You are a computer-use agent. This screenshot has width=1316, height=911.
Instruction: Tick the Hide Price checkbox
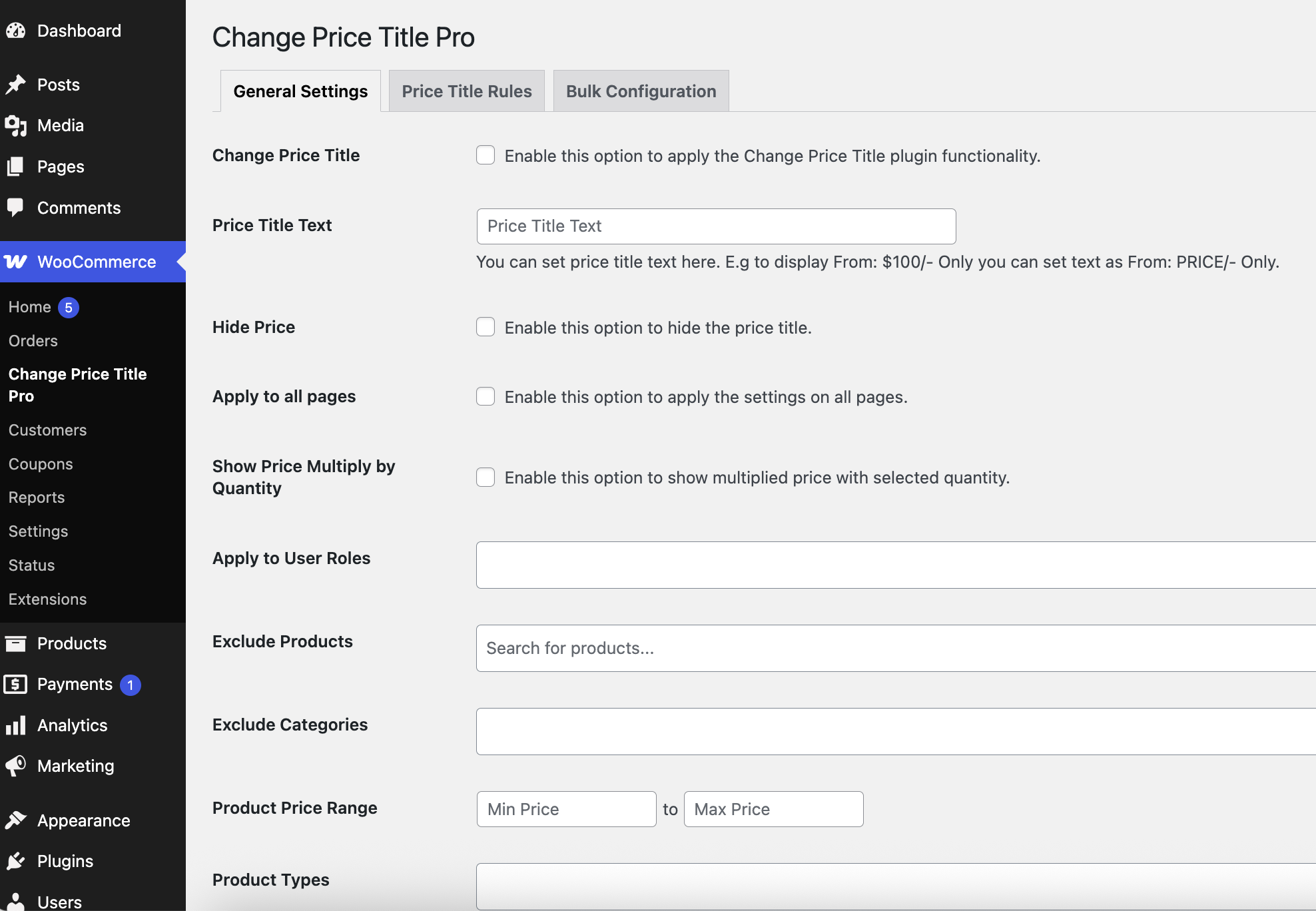pyautogui.click(x=486, y=327)
